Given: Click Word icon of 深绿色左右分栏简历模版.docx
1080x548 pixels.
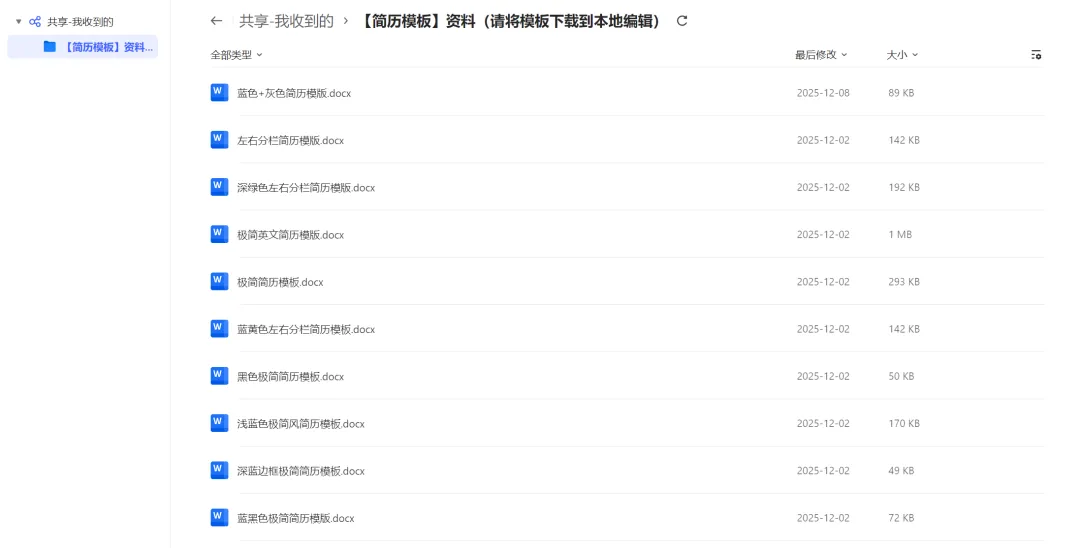Looking at the screenshot, I should [219, 187].
